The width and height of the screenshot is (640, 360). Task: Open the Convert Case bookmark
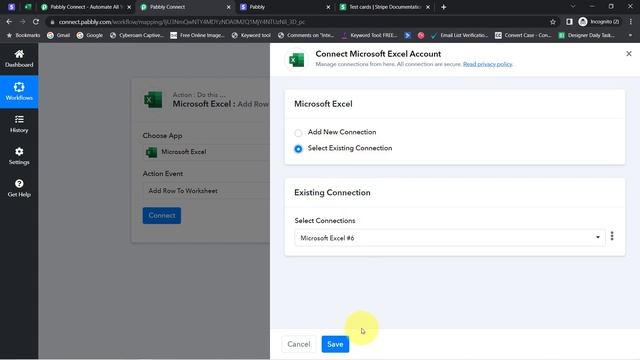tap(523, 36)
